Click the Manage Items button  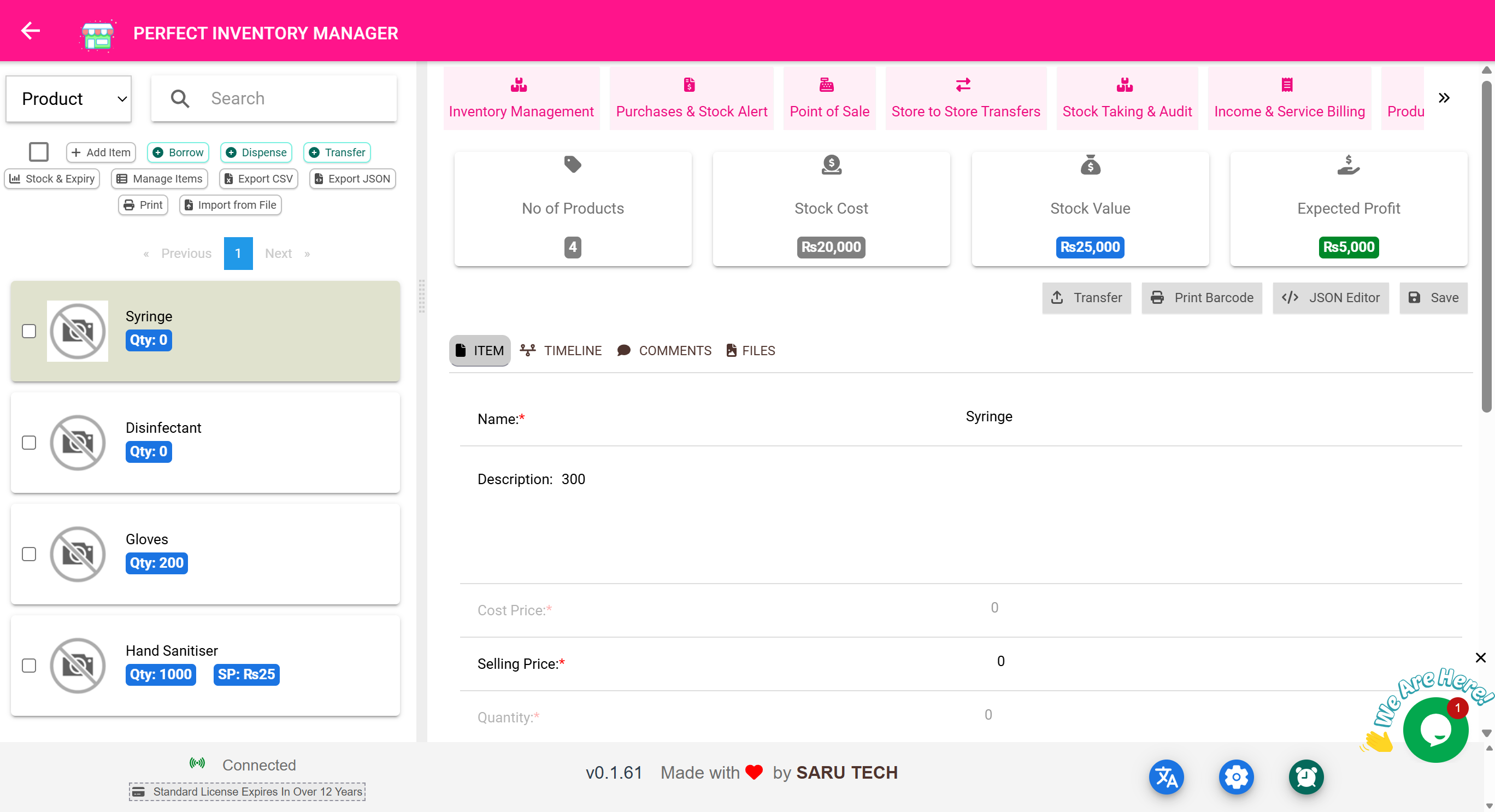(x=159, y=178)
